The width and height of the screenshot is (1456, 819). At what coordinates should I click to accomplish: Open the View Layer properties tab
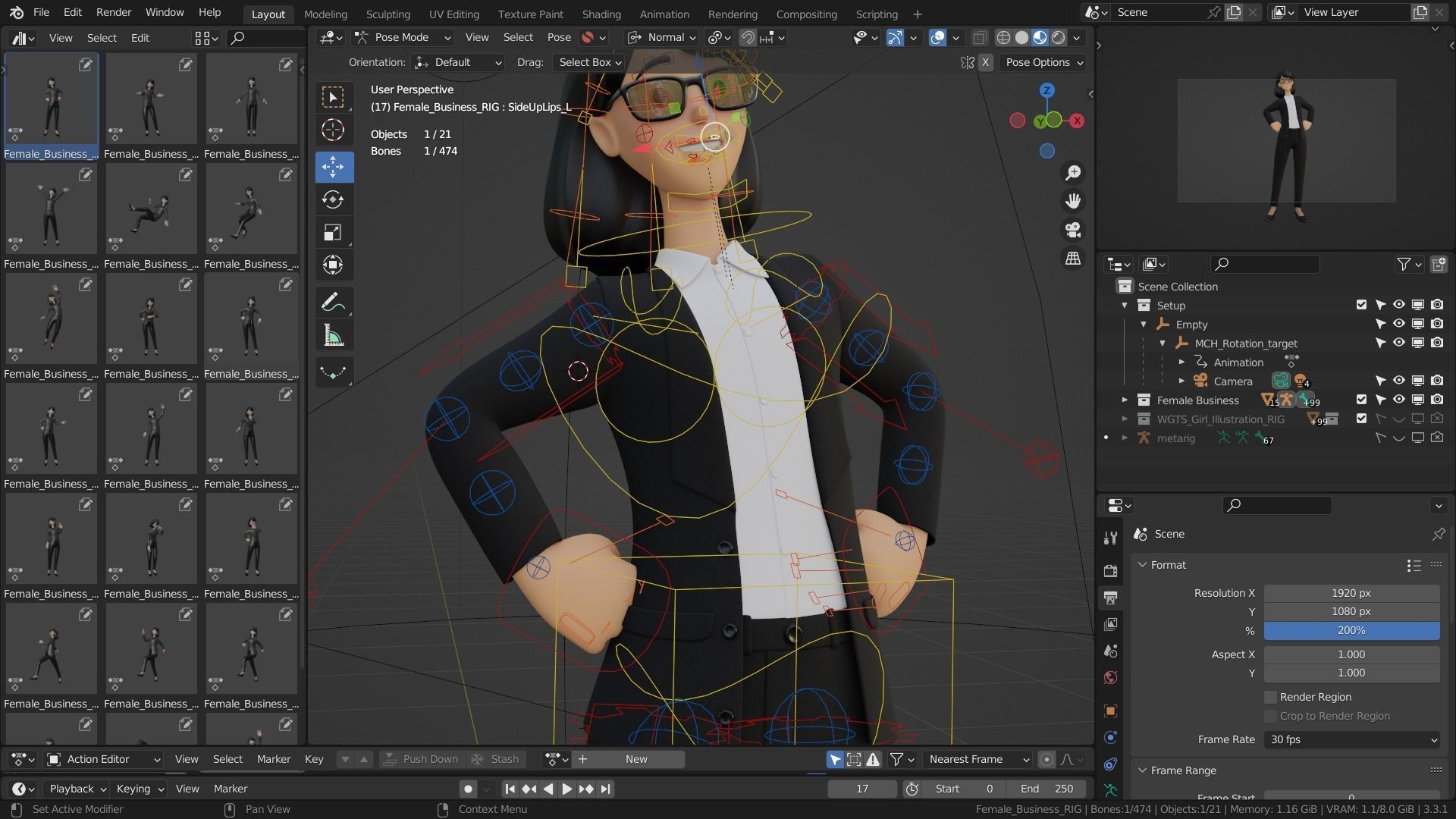pos(1111,624)
